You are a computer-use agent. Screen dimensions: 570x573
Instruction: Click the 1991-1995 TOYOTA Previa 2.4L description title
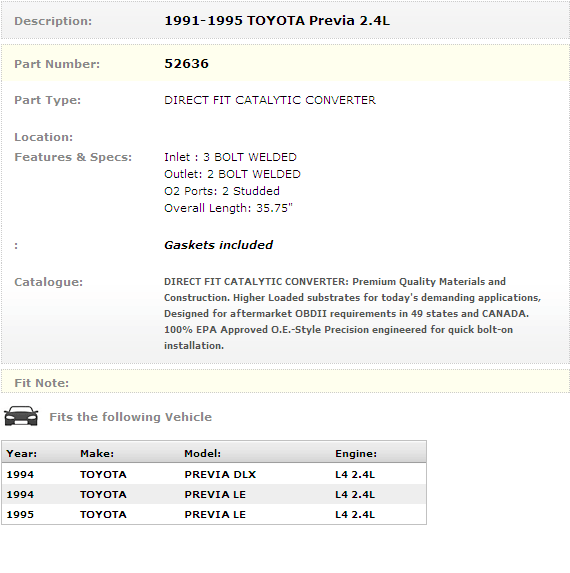277,20
